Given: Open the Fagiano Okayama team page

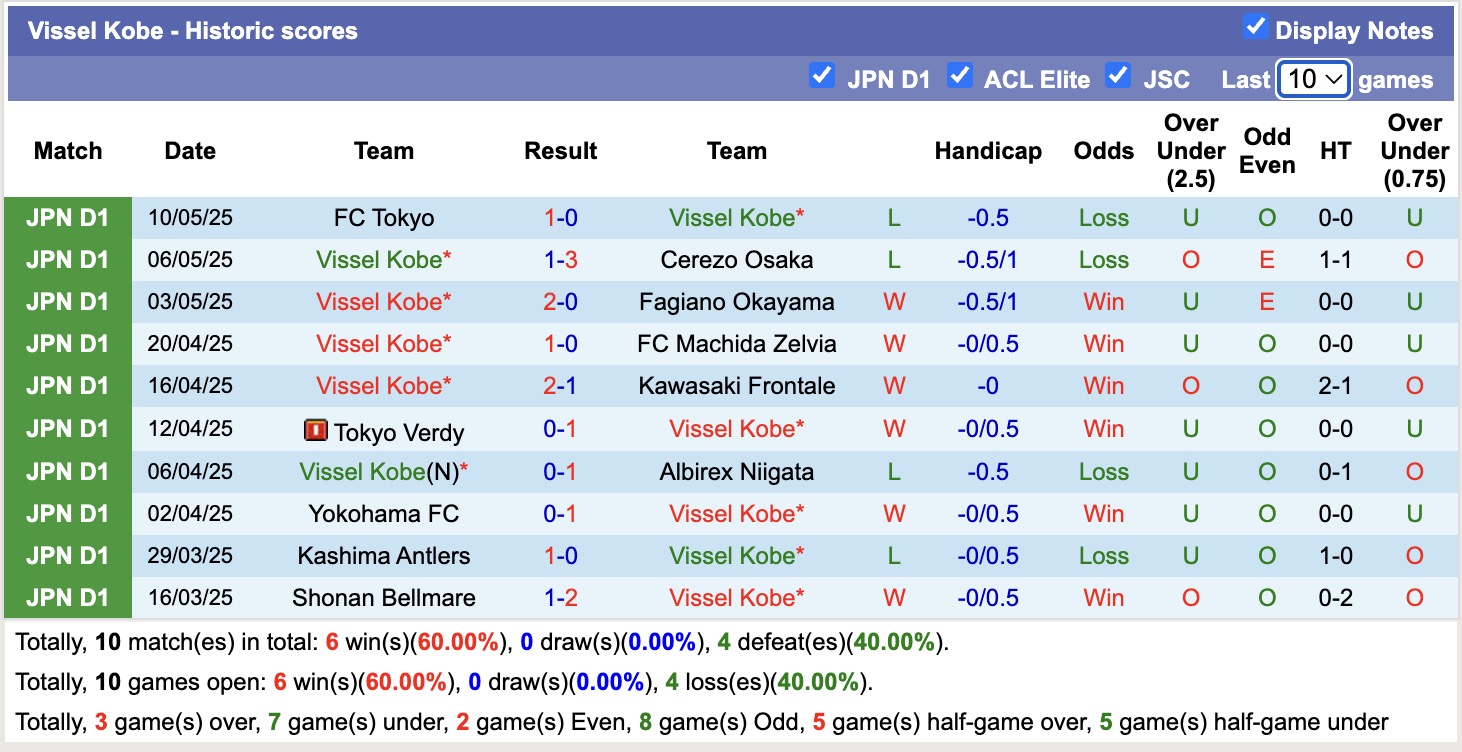Looking at the screenshot, I should pyautogui.click(x=737, y=302).
